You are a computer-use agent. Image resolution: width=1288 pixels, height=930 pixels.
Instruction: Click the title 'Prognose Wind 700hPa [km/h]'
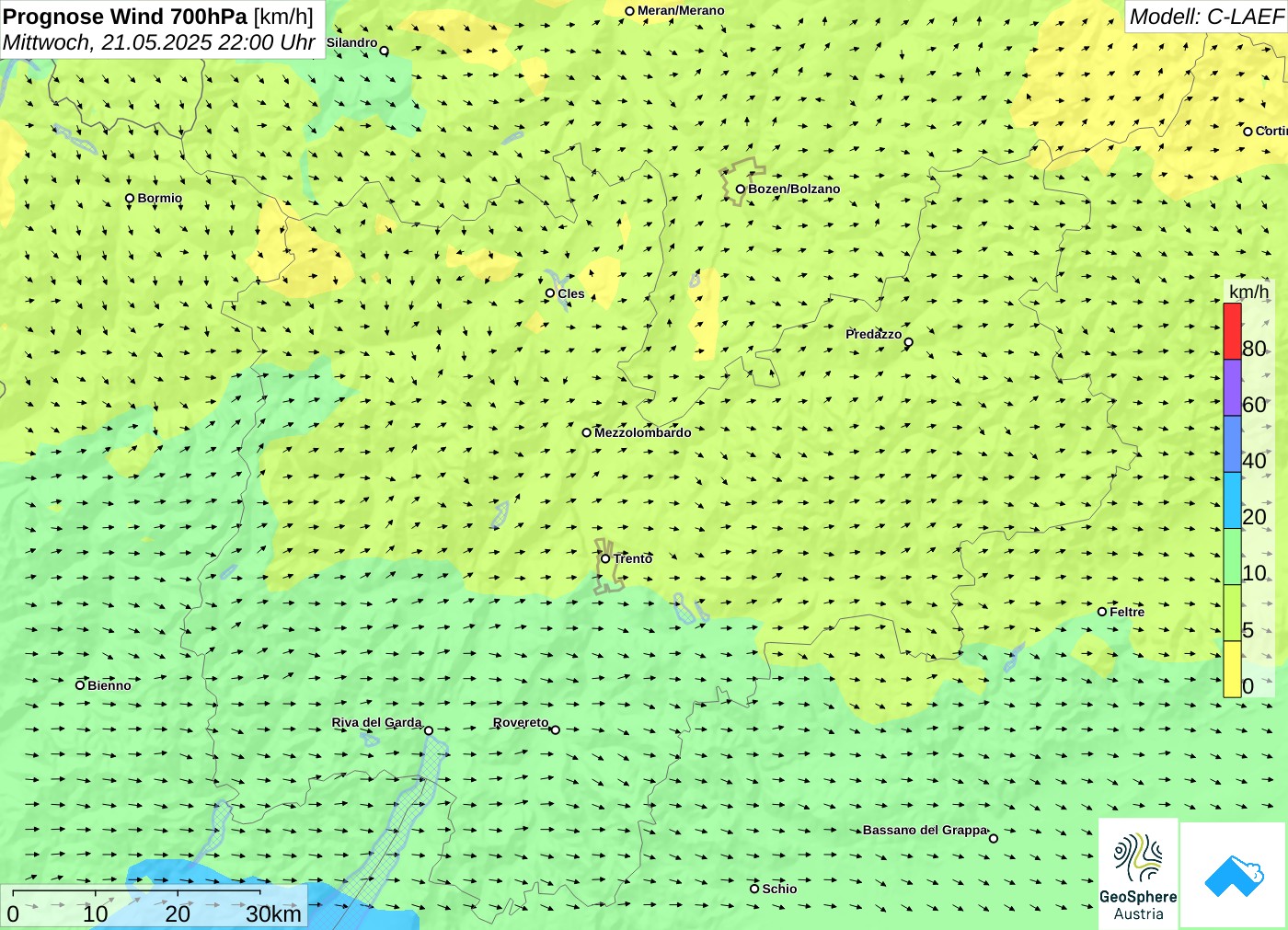tap(158, 17)
